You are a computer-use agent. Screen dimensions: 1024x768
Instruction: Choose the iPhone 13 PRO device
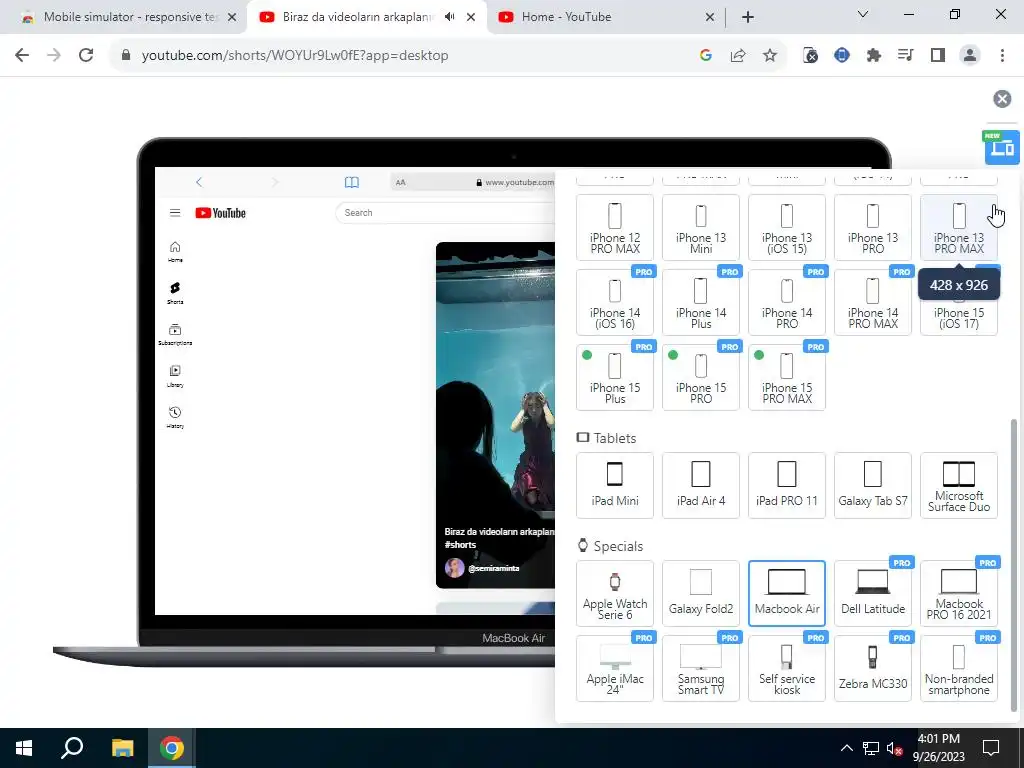point(872,228)
